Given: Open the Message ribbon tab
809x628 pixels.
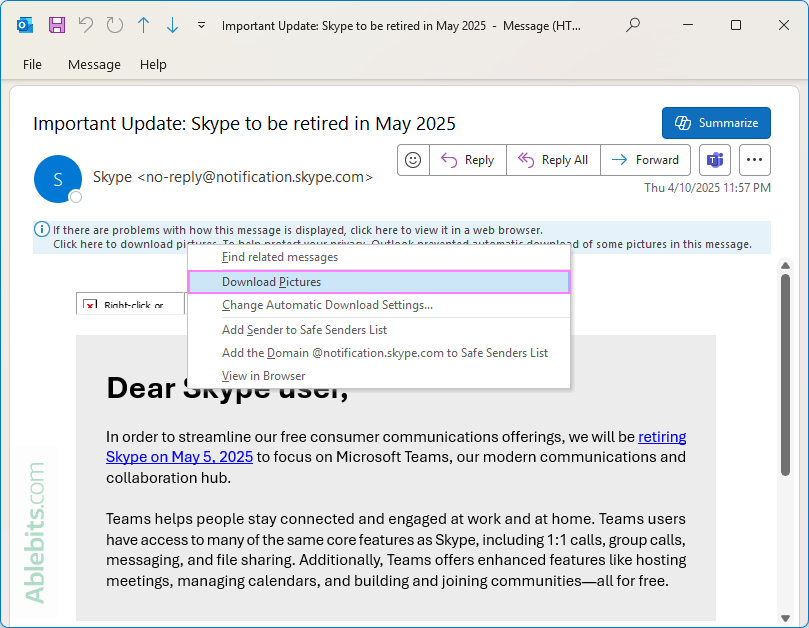Looking at the screenshot, I should (x=94, y=65).
